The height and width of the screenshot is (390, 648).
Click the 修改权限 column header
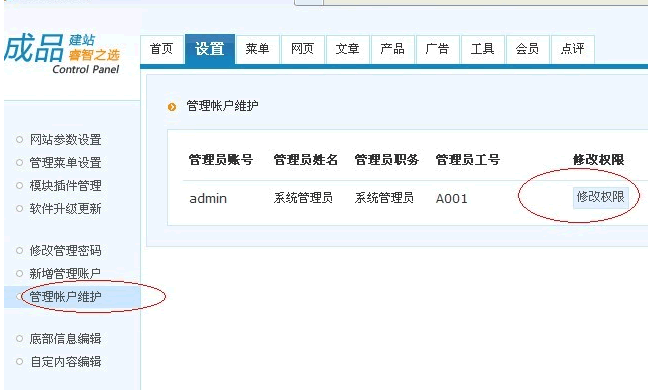point(598,159)
